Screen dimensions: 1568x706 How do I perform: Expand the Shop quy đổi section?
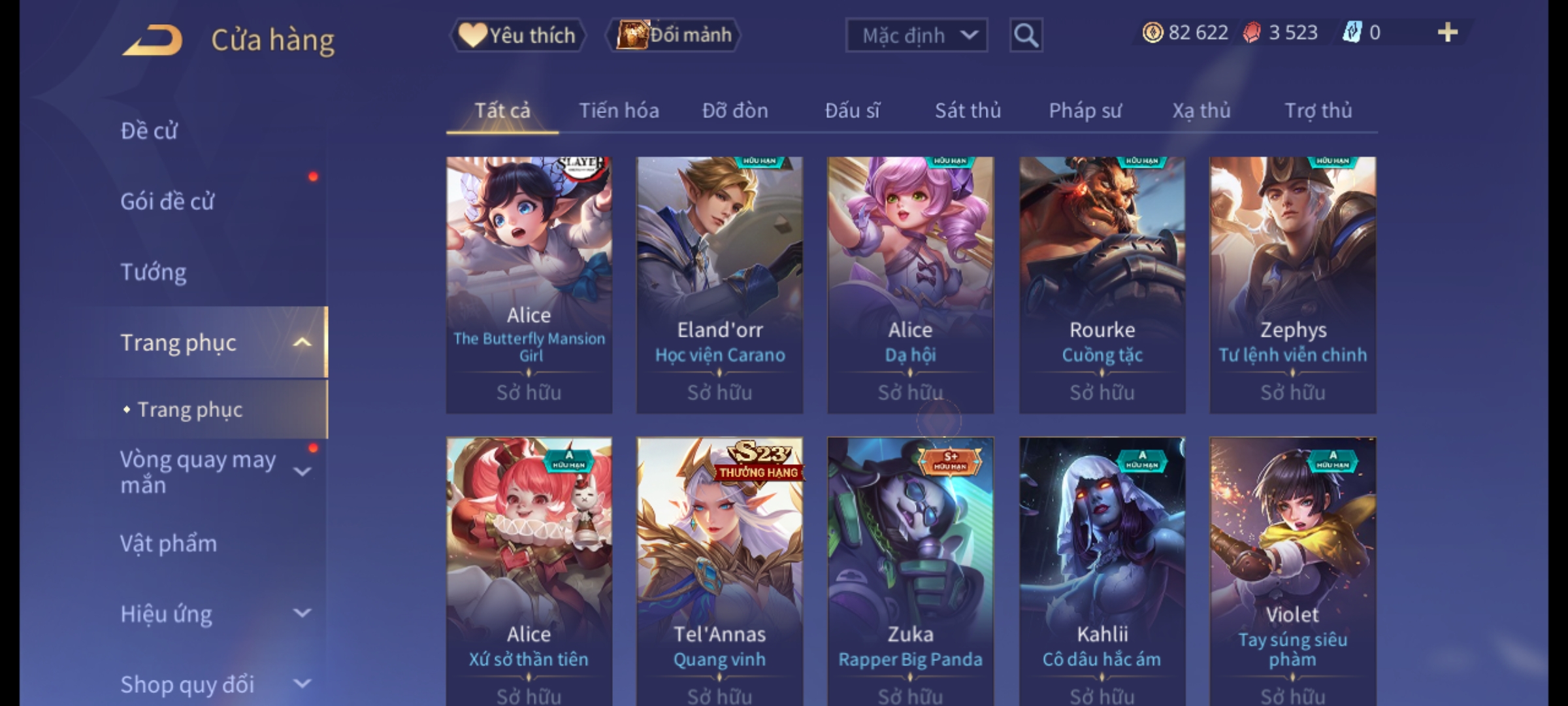point(302,684)
